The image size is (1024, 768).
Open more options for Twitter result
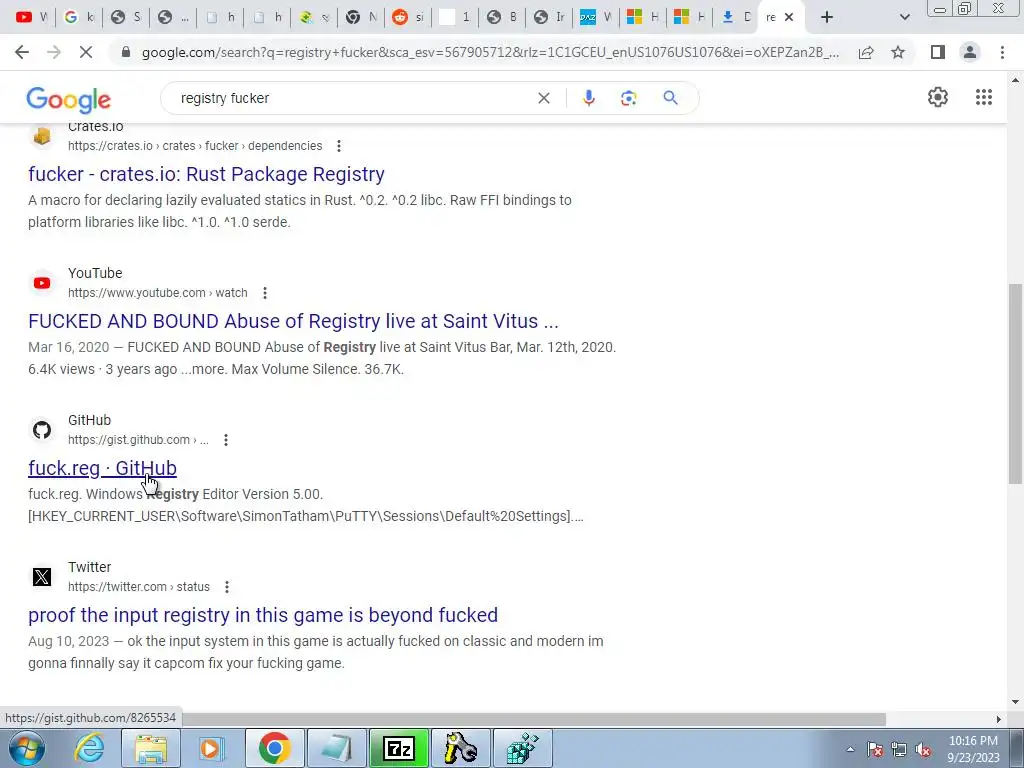tap(227, 587)
